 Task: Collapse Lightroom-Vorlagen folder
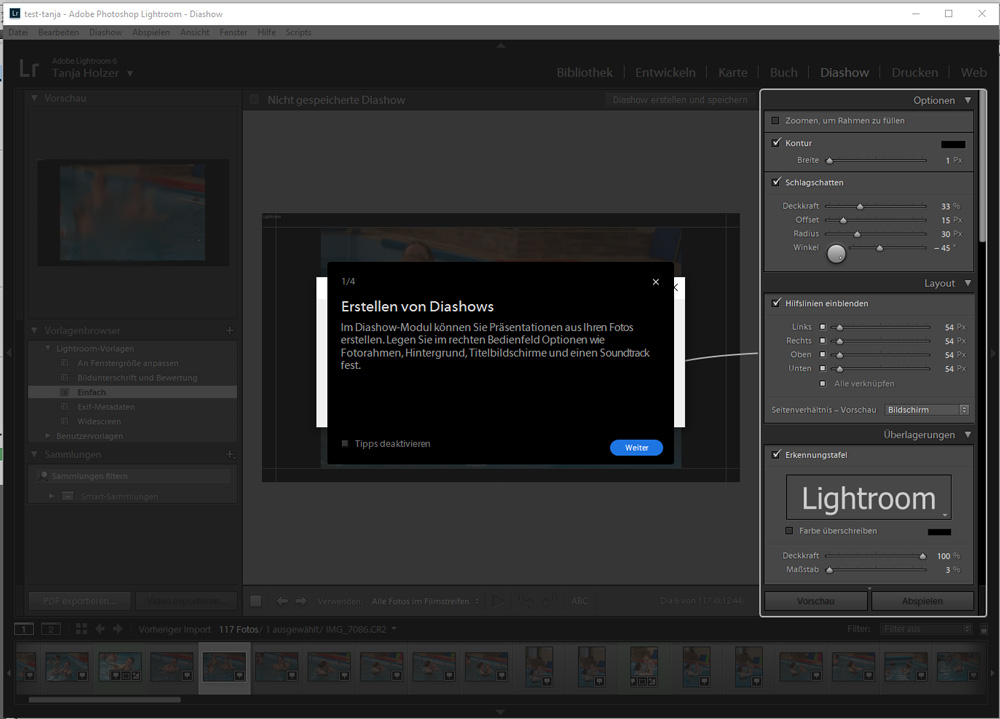pyautogui.click(x=48, y=348)
